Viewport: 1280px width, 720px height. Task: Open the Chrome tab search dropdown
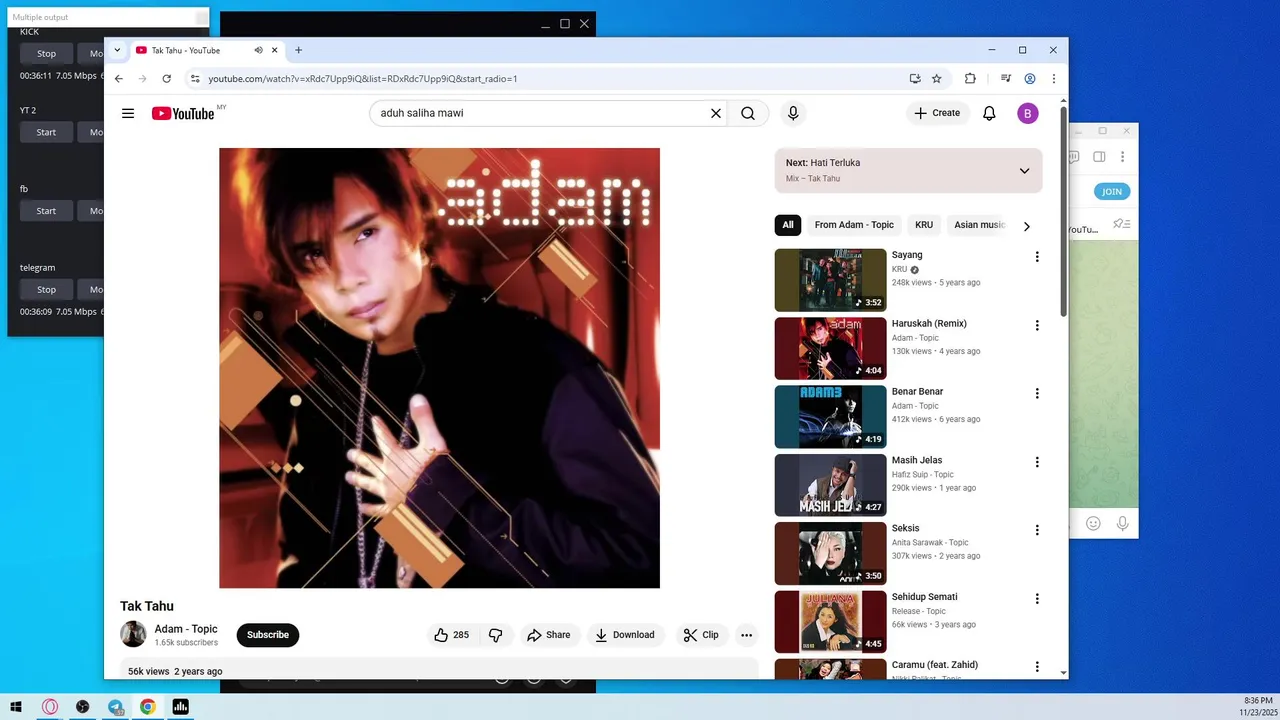pyautogui.click(x=117, y=50)
